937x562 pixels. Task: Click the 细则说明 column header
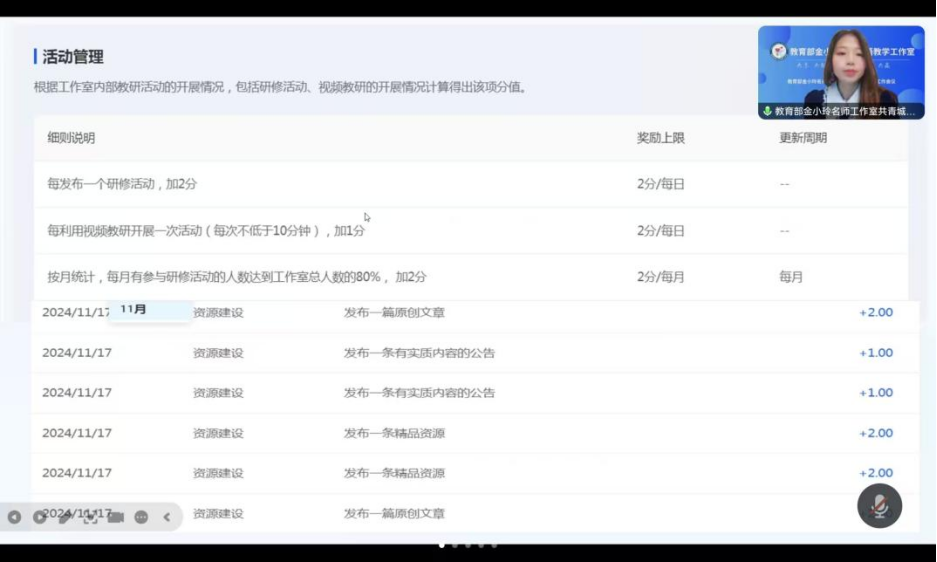point(71,138)
